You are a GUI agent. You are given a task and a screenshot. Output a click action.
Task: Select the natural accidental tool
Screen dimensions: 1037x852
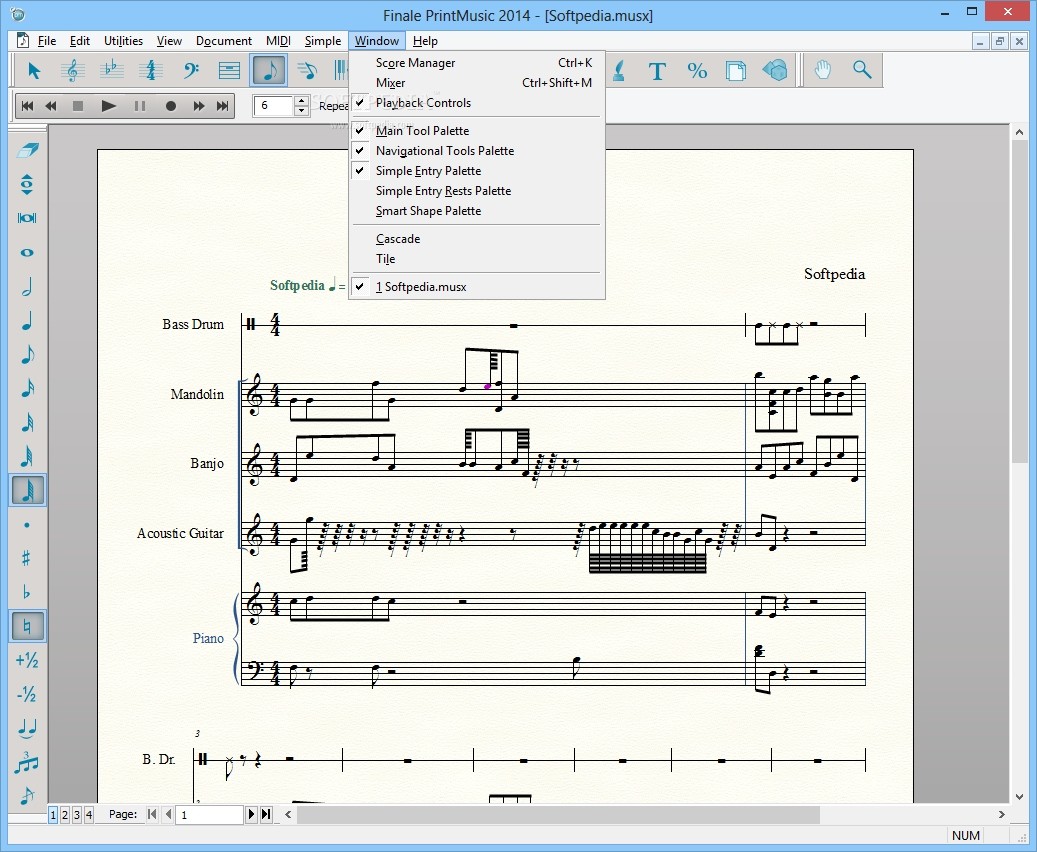click(27, 626)
